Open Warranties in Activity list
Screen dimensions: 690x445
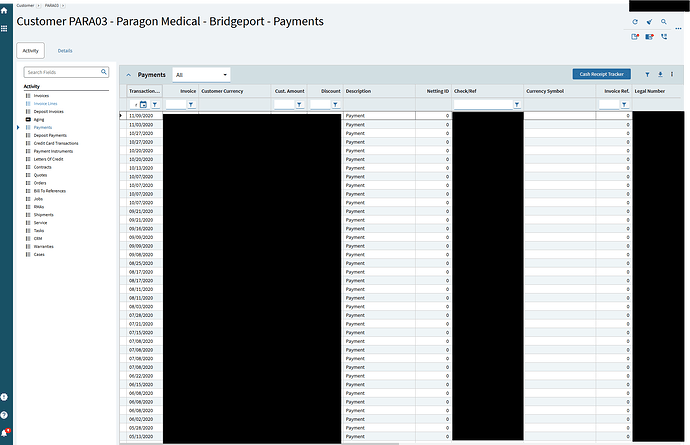[44, 246]
